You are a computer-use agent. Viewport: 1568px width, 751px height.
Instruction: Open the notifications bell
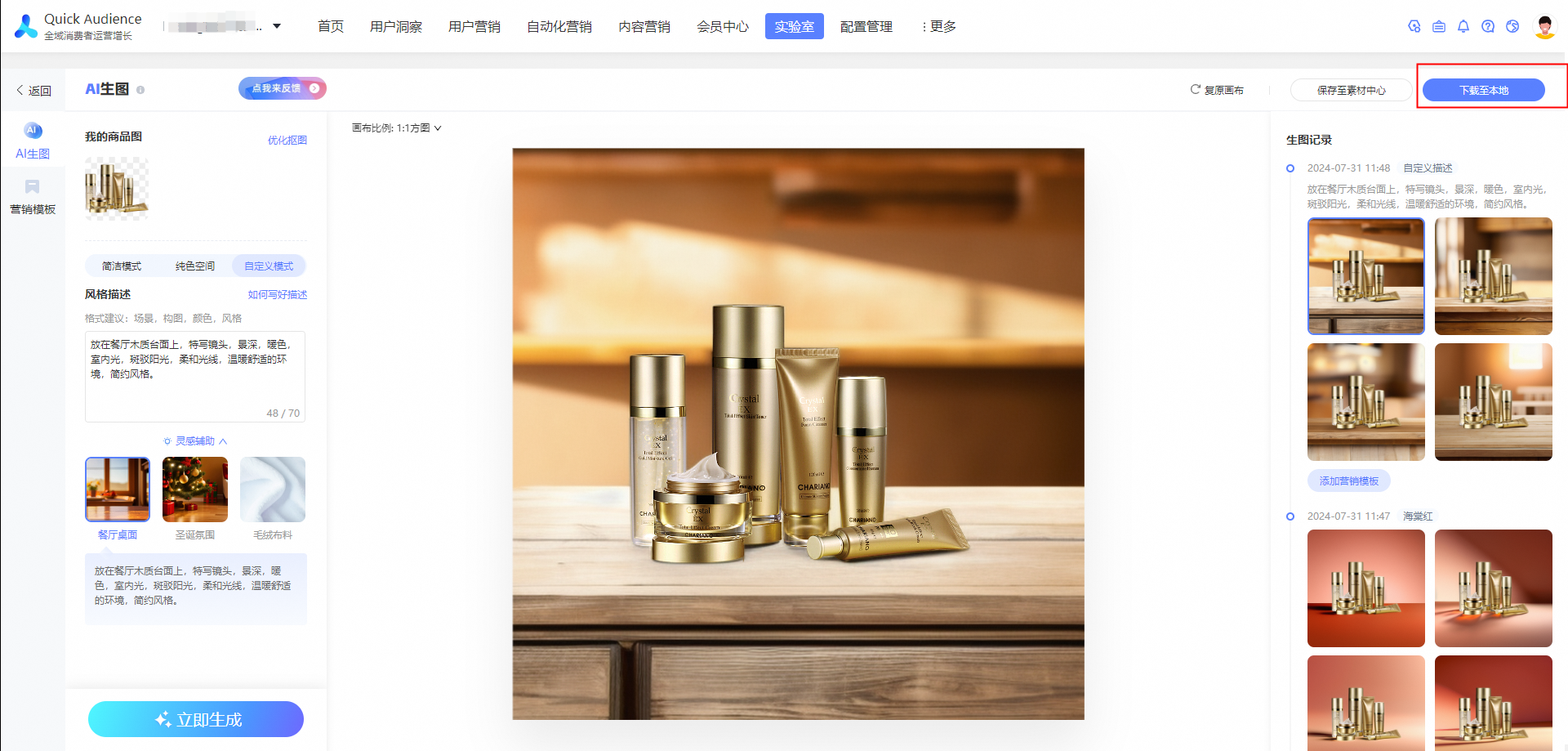click(1463, 26)
